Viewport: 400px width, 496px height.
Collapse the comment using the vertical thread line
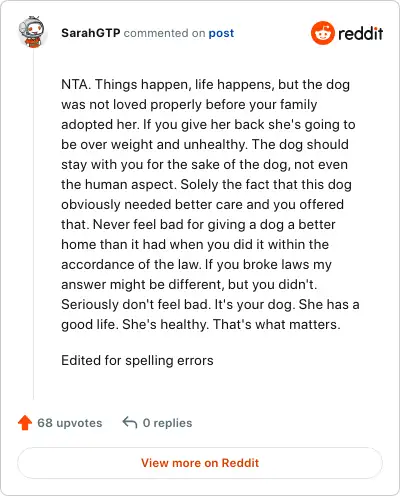point(33,224)
